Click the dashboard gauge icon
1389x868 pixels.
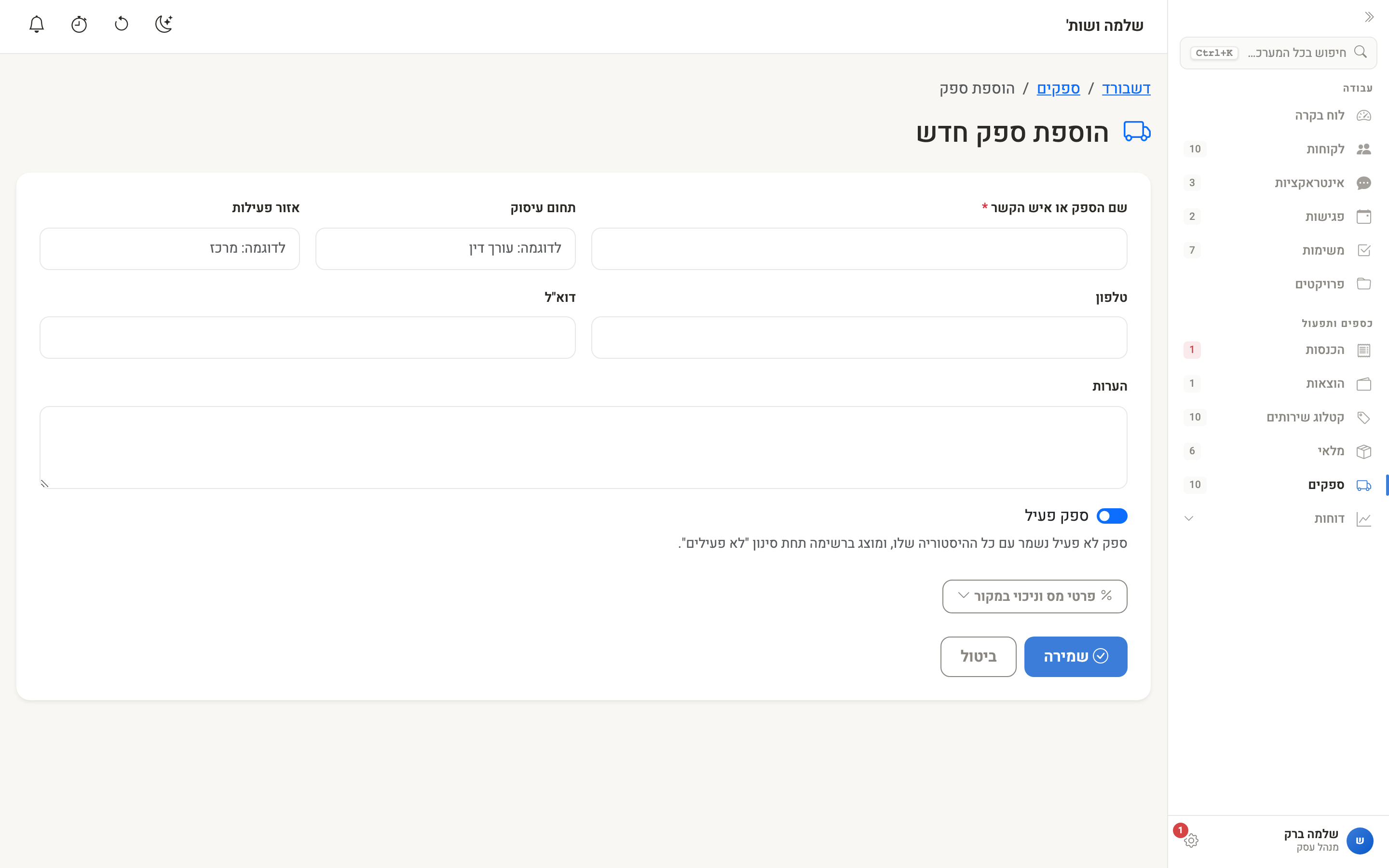point(1364,116)
